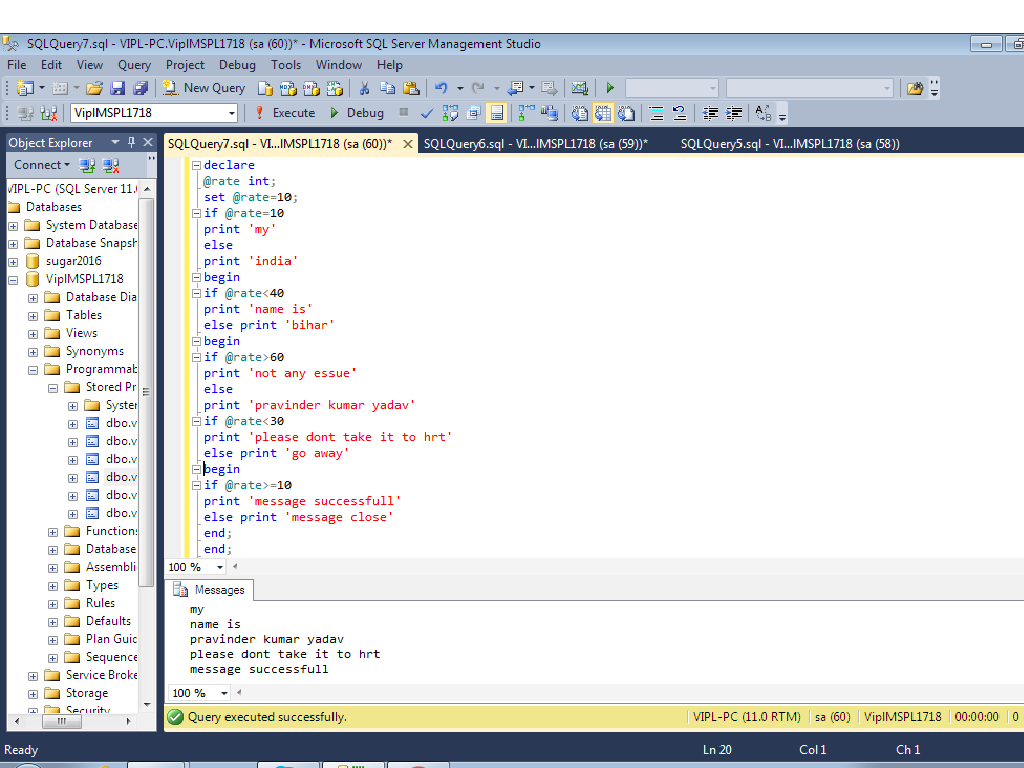This screenshot has width=1024, height=768.
Task: Parse the query using the checkmark icon
Action: pyautogui.click(x=427, y=113)
